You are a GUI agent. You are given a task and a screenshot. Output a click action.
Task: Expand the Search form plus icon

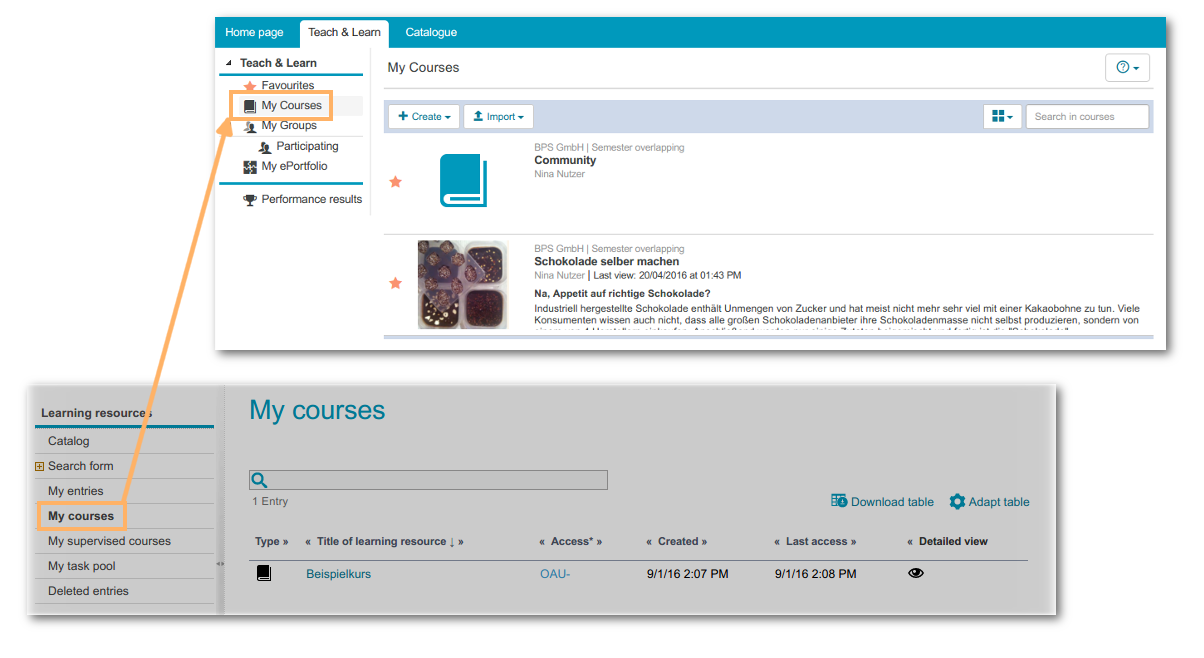[40, 466]
